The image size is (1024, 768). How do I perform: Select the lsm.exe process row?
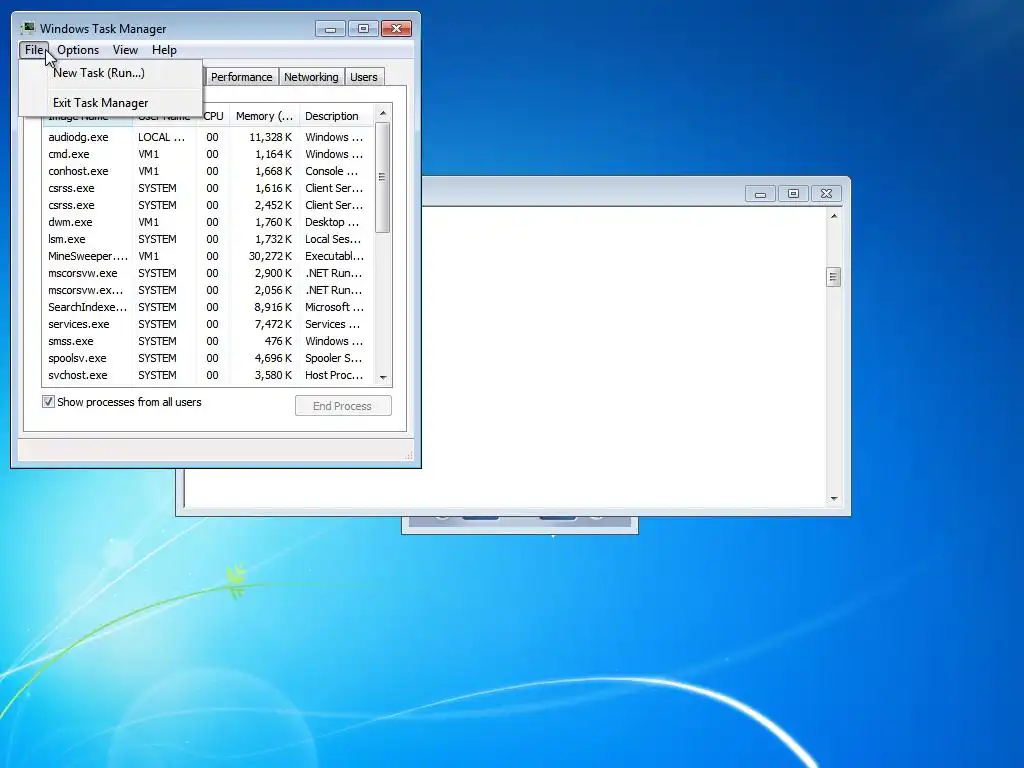(x=208, y=239)
